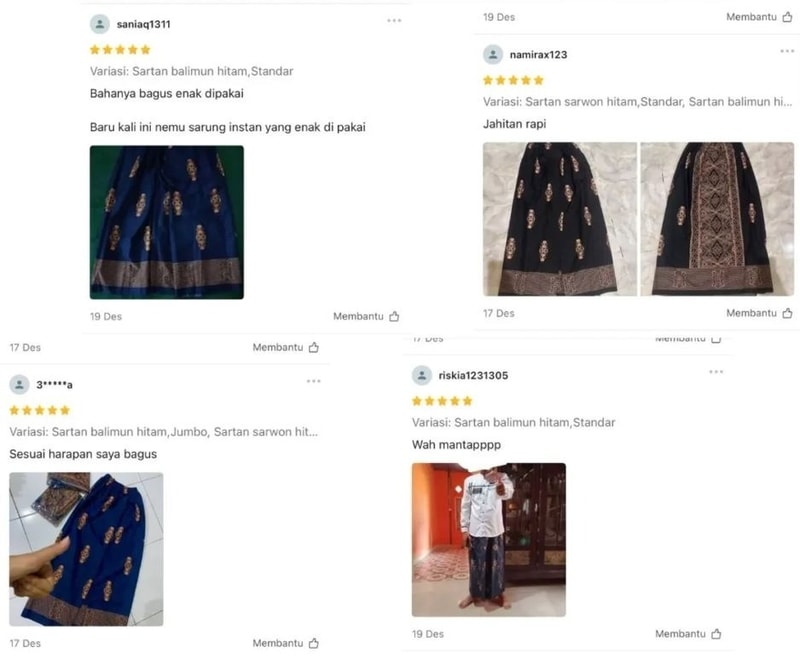
Task: Click saniaq1311's profile avatar
Action: (100, 24)
